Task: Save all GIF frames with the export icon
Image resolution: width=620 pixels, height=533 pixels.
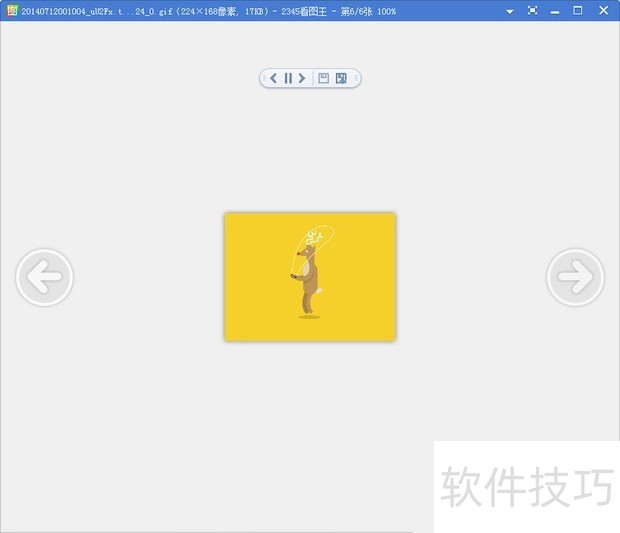Action: (x=342, y=78)
